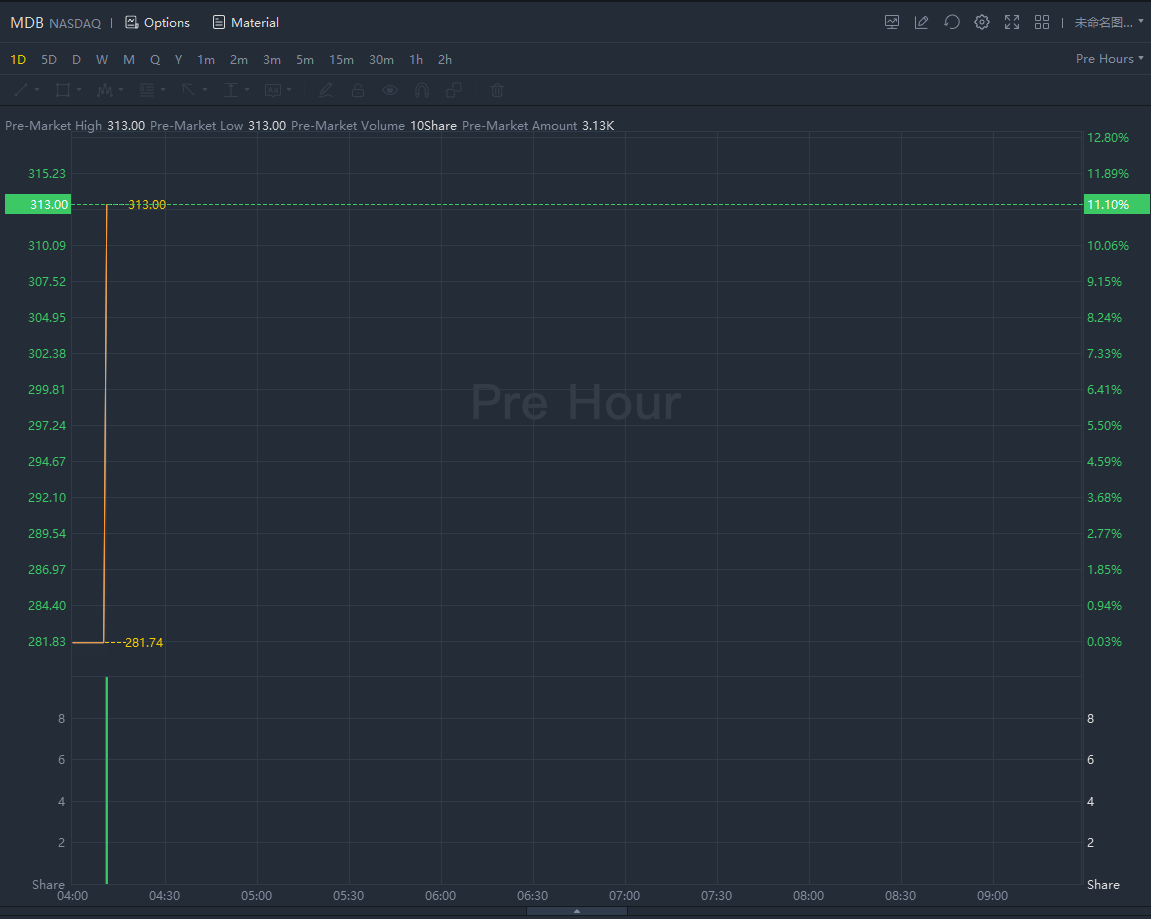The width and height of the screenshot is (1151, 919).
Task: Click the 313.00 high price label on chart
Action: pyautogui.click(x=147, y=205)
